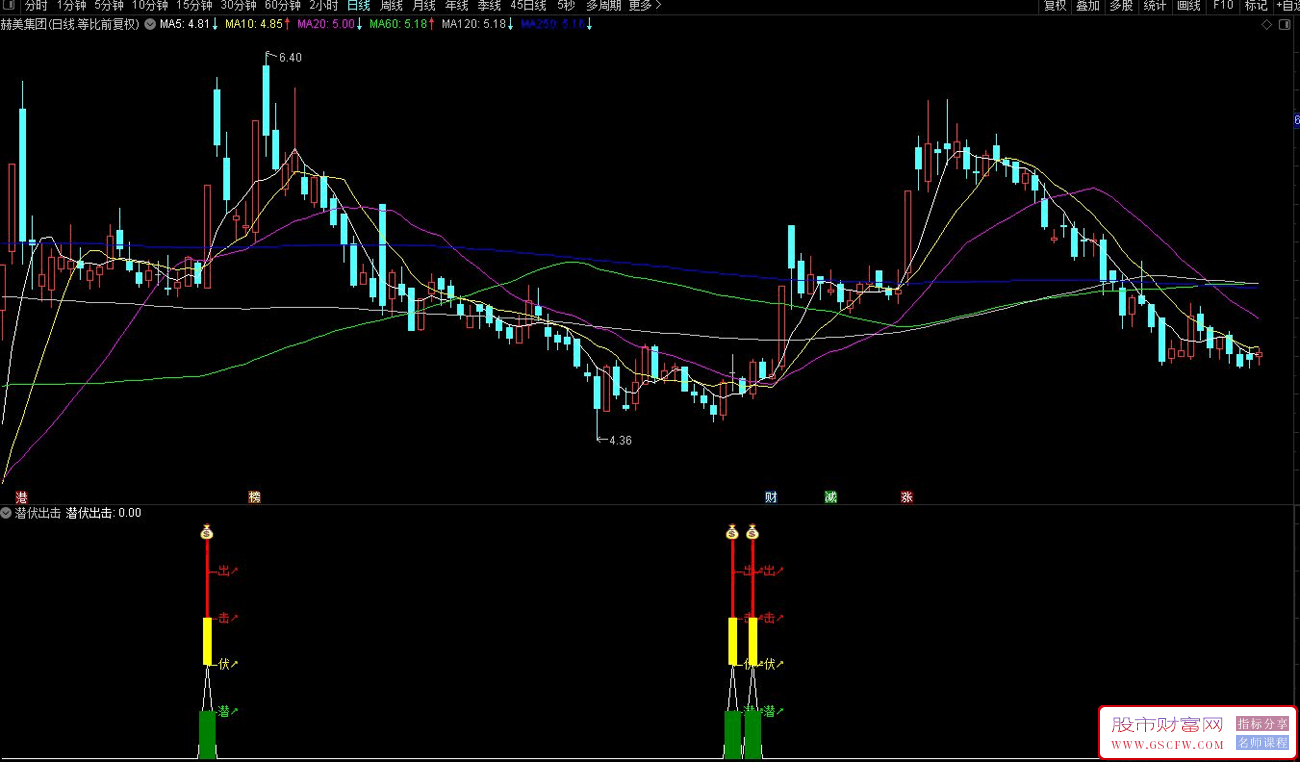
Task: Click the side panel toggle icon
Action: coord(1283,25)
